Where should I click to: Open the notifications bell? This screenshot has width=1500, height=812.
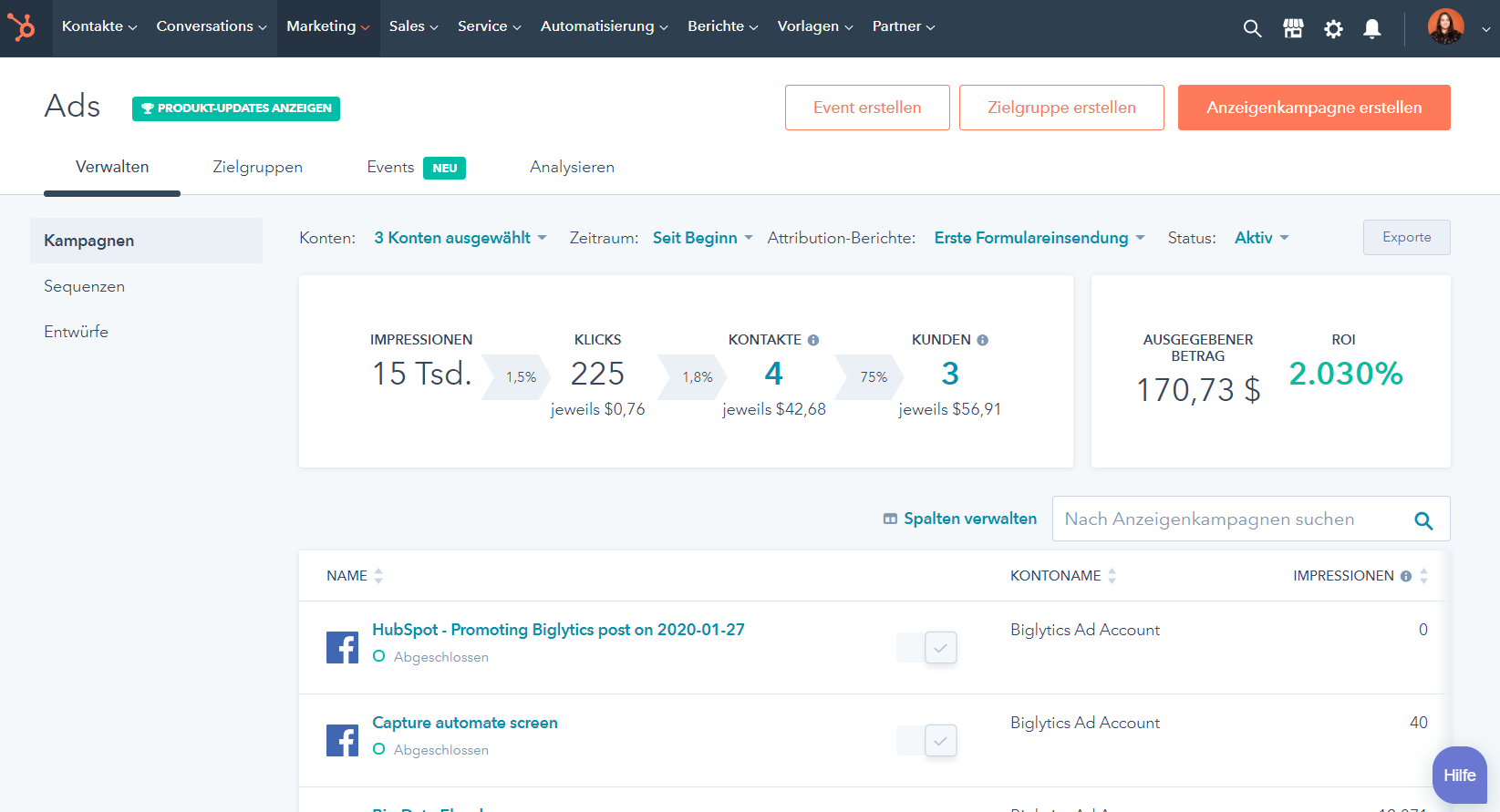(1372, 29)
